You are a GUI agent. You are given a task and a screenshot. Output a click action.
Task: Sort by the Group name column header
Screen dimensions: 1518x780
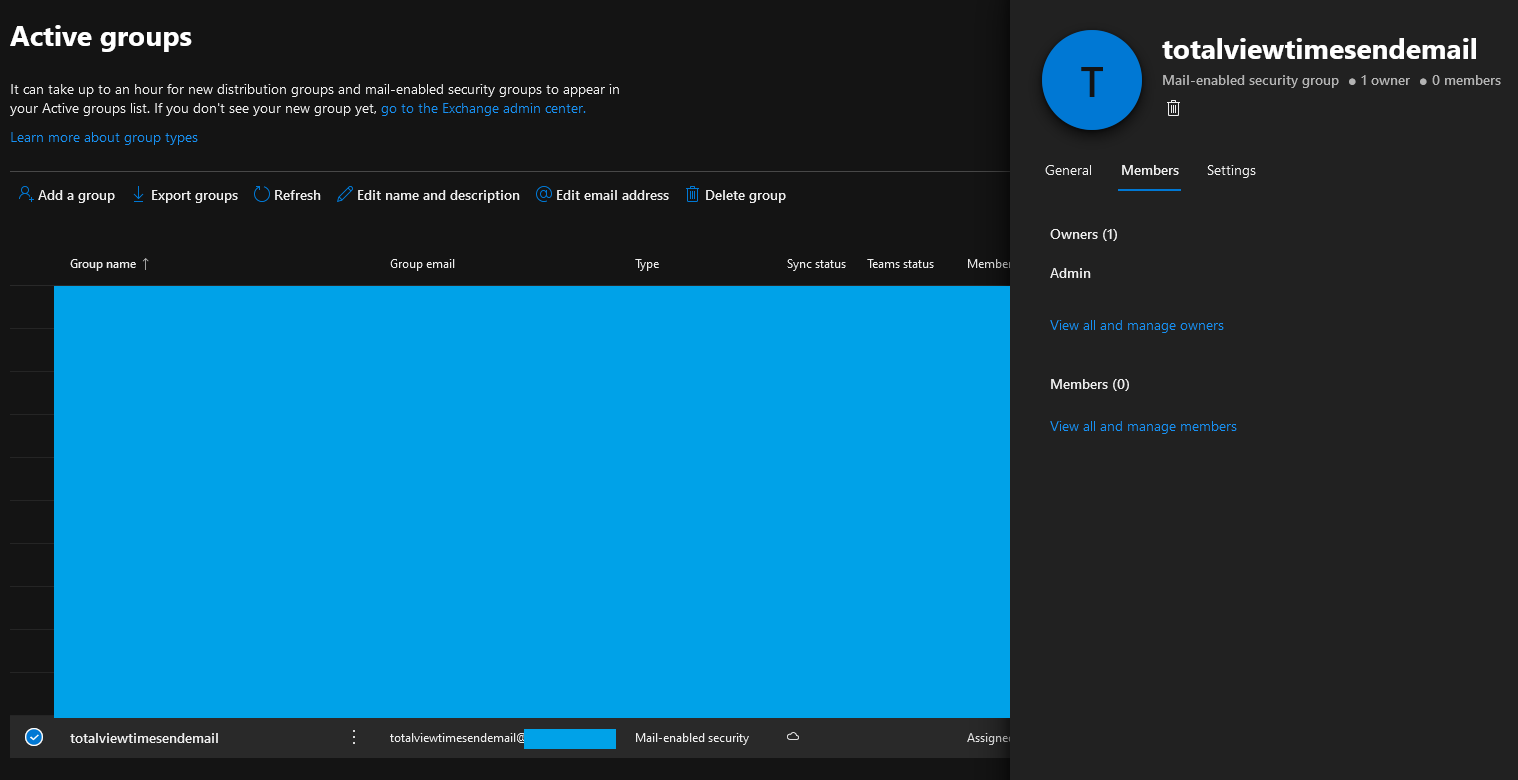pyautogui.click(x=110, y=264)
